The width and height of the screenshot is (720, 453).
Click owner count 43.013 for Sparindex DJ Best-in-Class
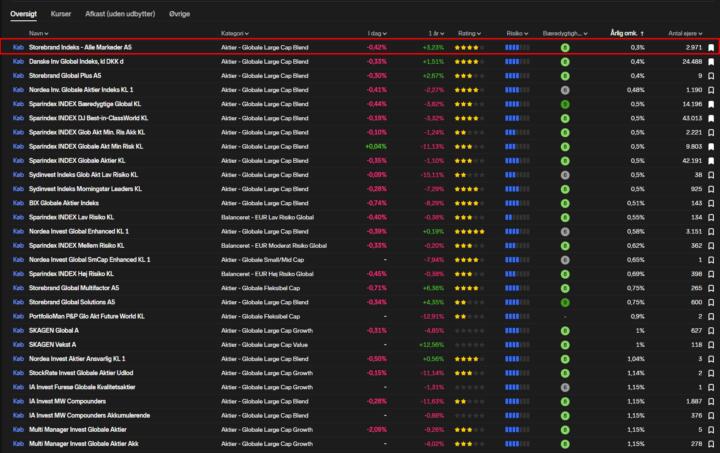pos(692,118)
